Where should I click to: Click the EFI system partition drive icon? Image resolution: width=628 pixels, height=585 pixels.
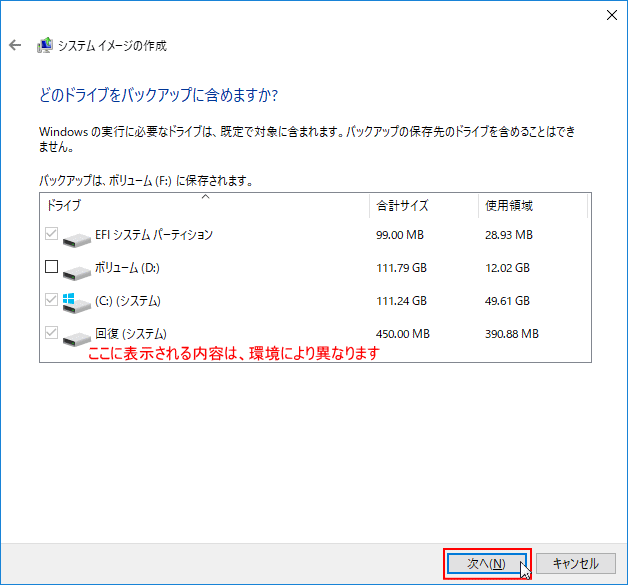click(x=76, y=239)
